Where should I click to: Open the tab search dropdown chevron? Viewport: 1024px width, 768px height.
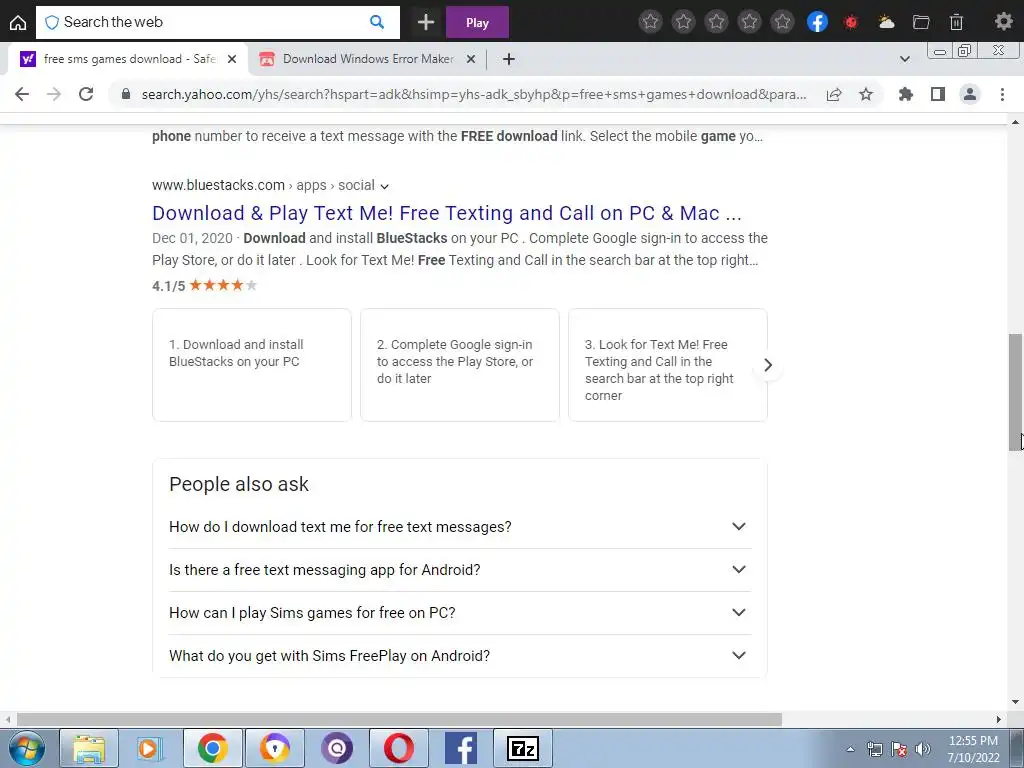(904, 59)
